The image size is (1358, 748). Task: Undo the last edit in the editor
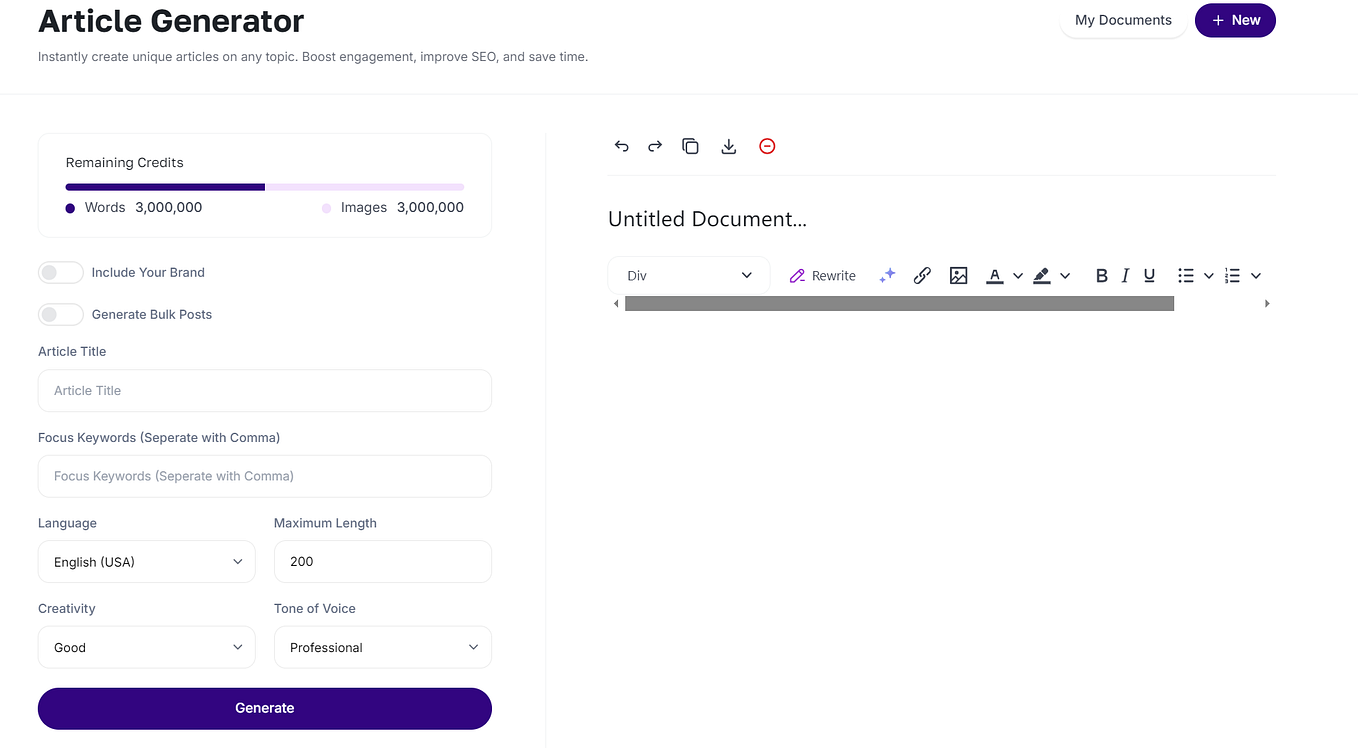(x=621, y=146)
